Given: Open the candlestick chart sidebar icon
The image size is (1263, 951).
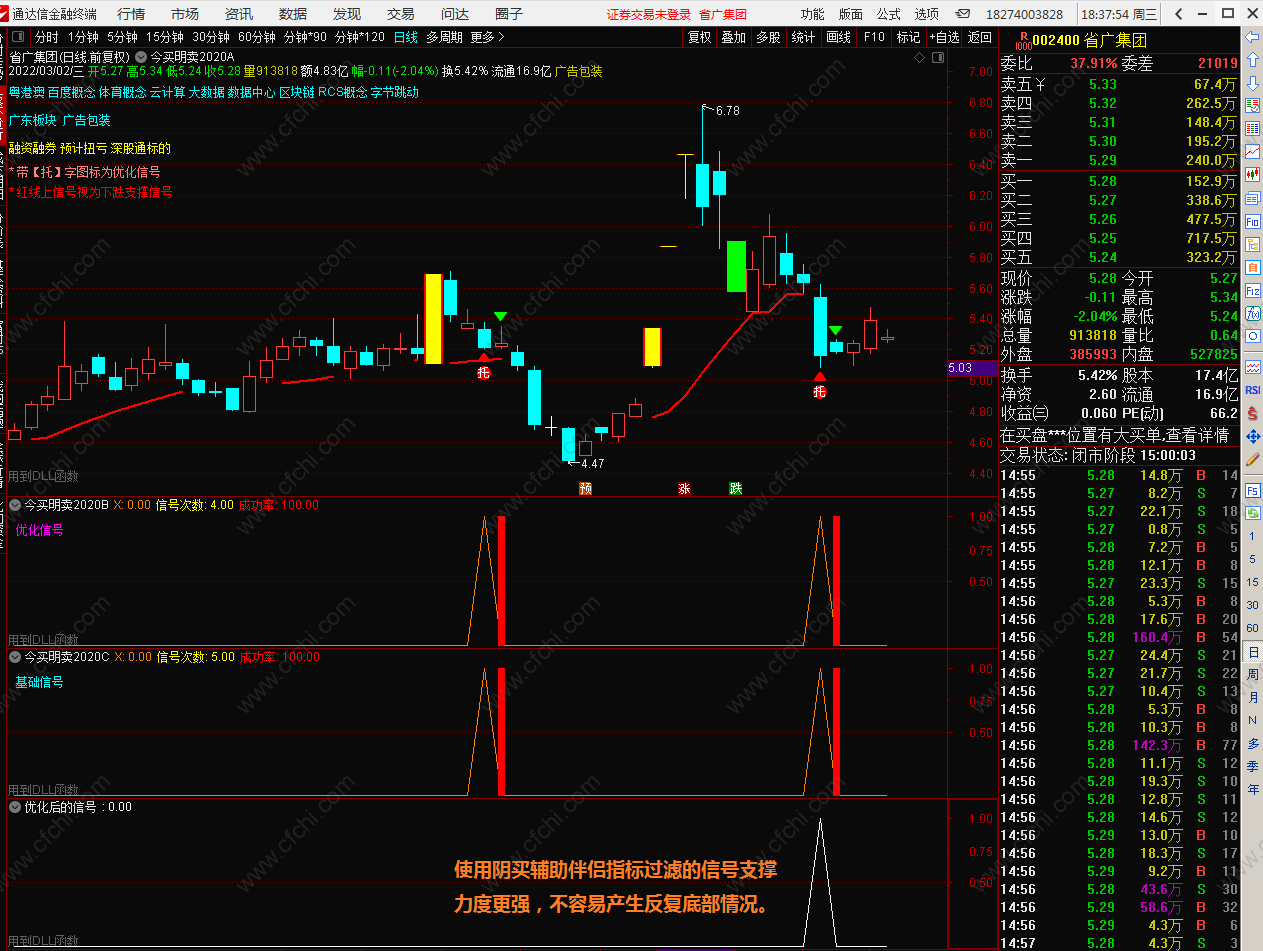Looking at the screenshot, I should [x=1251, y=174].
